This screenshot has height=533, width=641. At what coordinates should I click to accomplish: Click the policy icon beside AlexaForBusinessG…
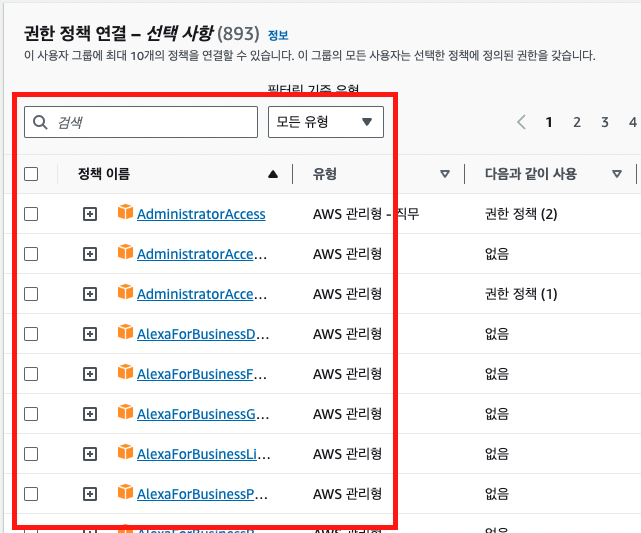[125, 412]
